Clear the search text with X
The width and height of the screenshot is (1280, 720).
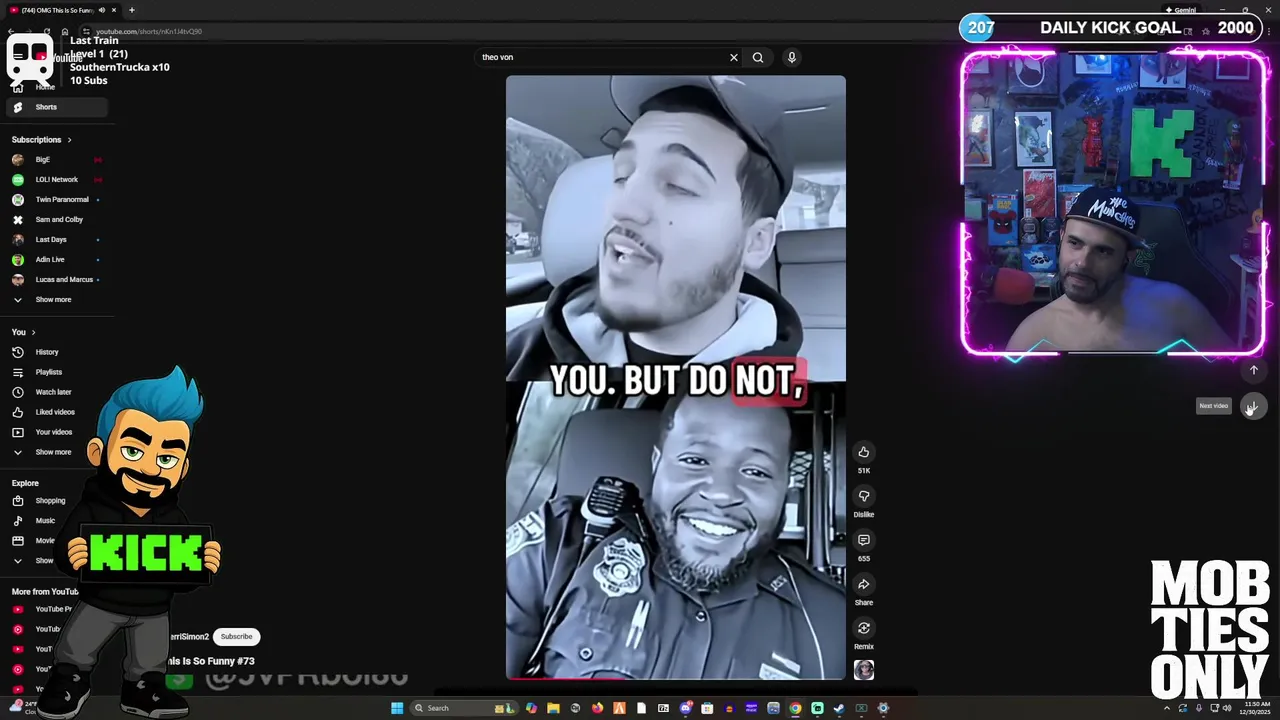click(733, 57)
